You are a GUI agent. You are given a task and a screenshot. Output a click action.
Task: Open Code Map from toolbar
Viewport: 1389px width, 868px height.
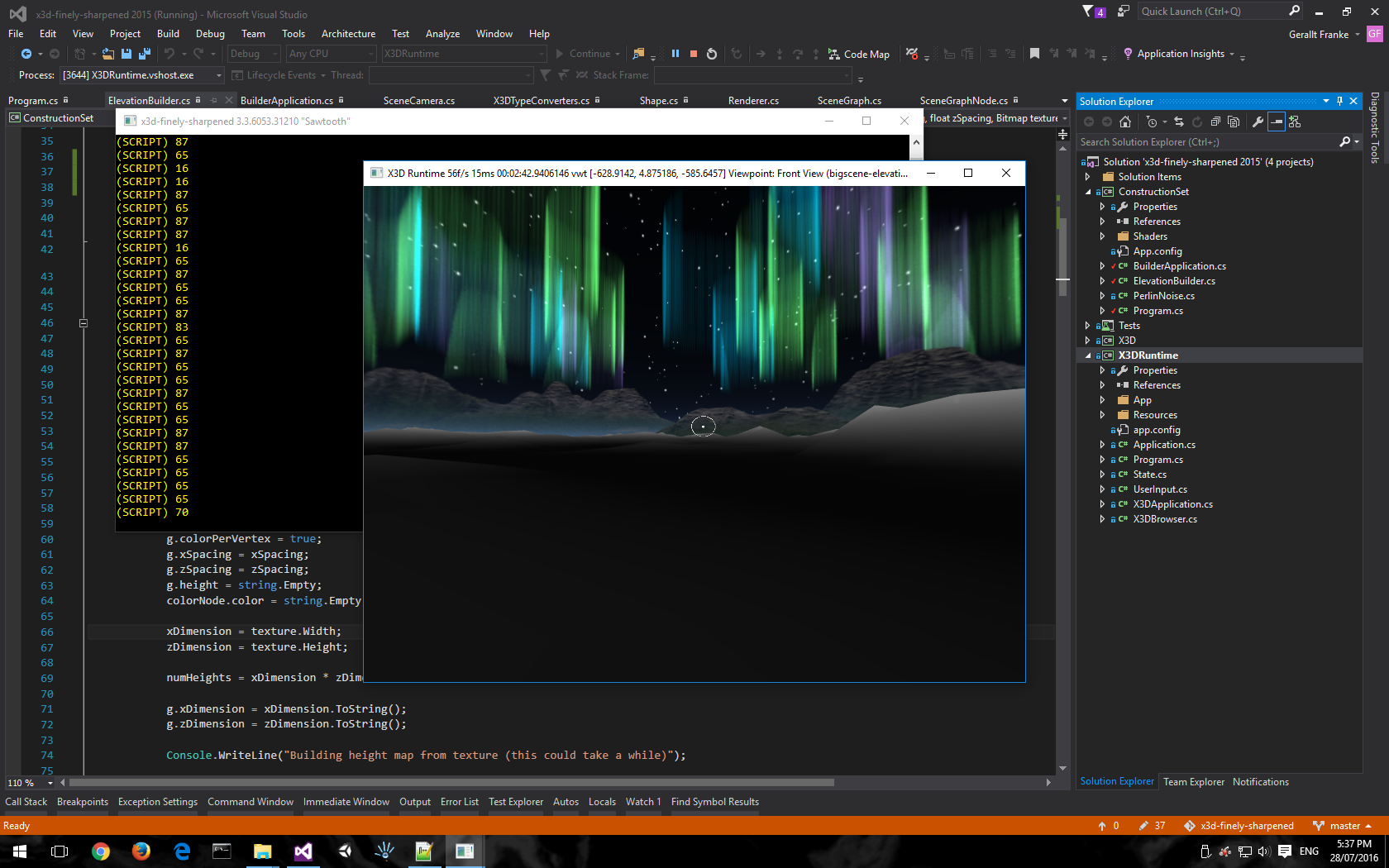coord(858,54)
